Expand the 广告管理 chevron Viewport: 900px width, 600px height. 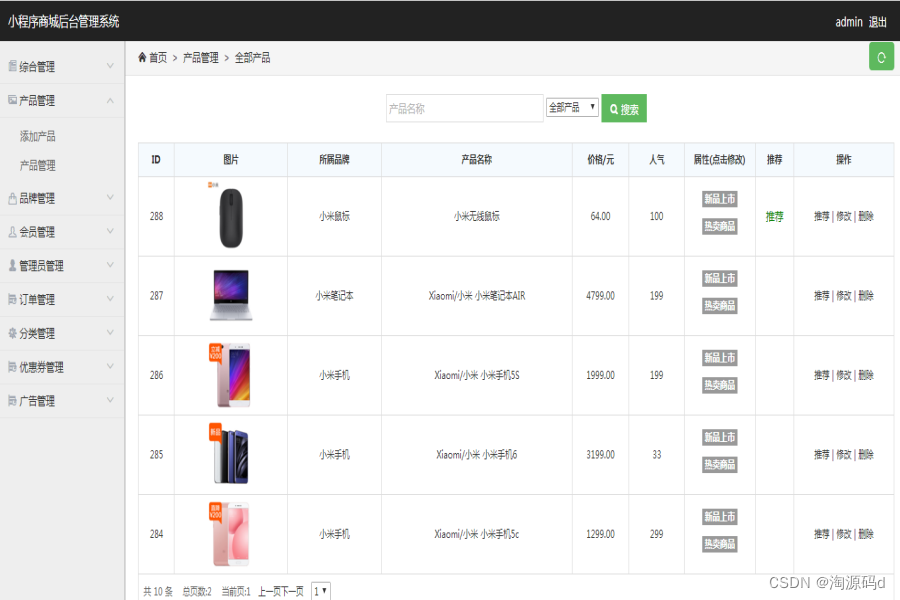(x=110, y=400)
